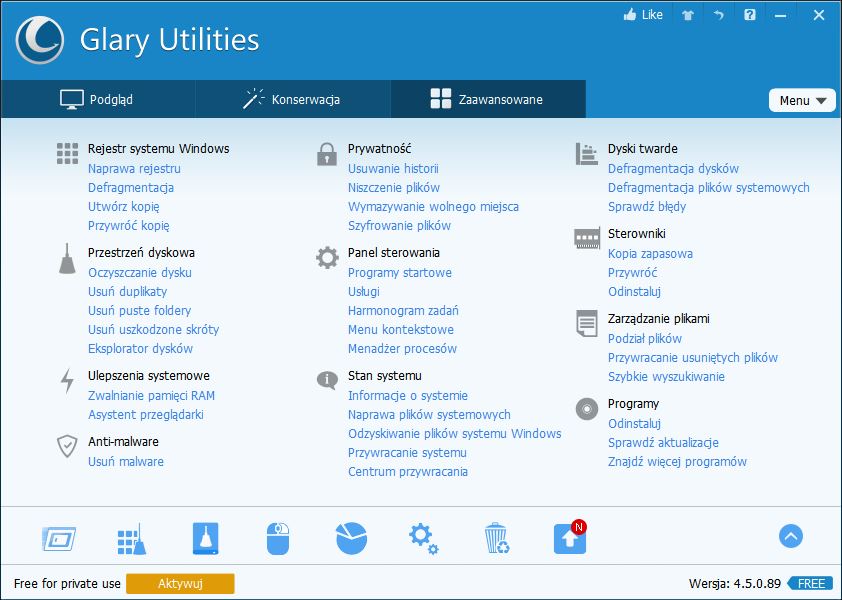Click the double gears icon in bottom toolbar
The image size is (842, 600).
pyautogui.click(x=424, y=539)
